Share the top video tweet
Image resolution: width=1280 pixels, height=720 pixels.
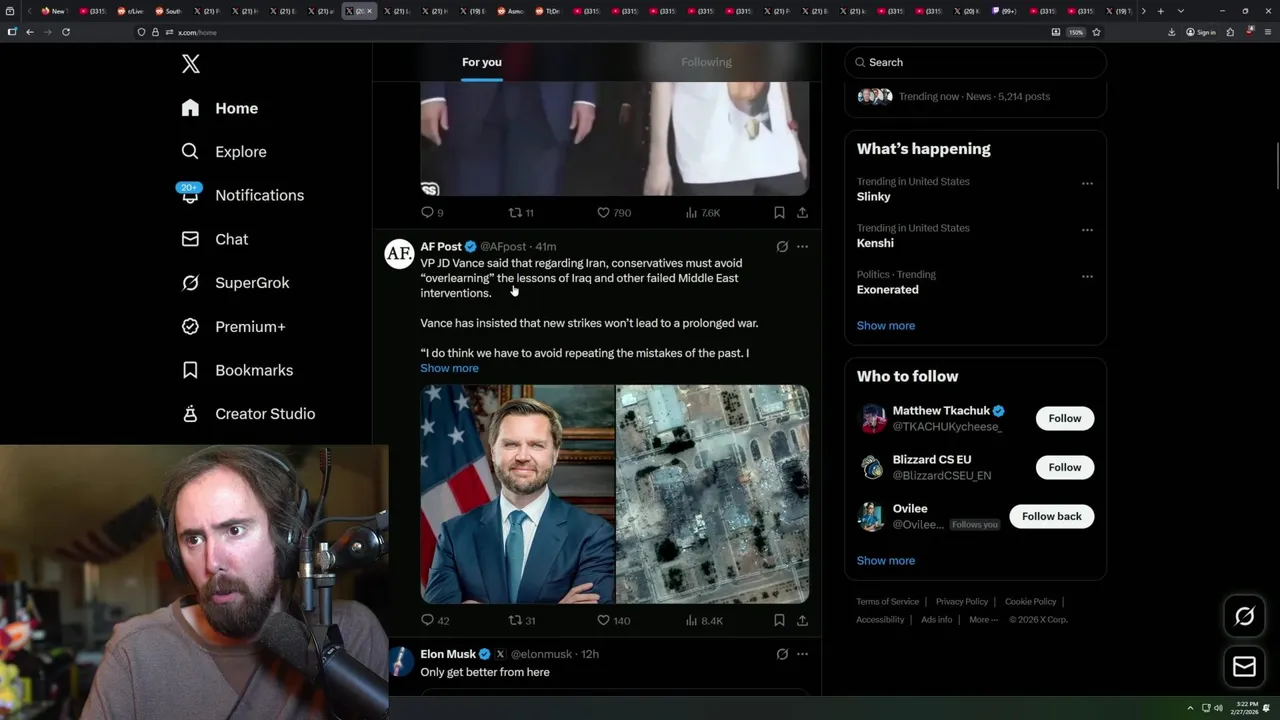(x=802, y=212)
